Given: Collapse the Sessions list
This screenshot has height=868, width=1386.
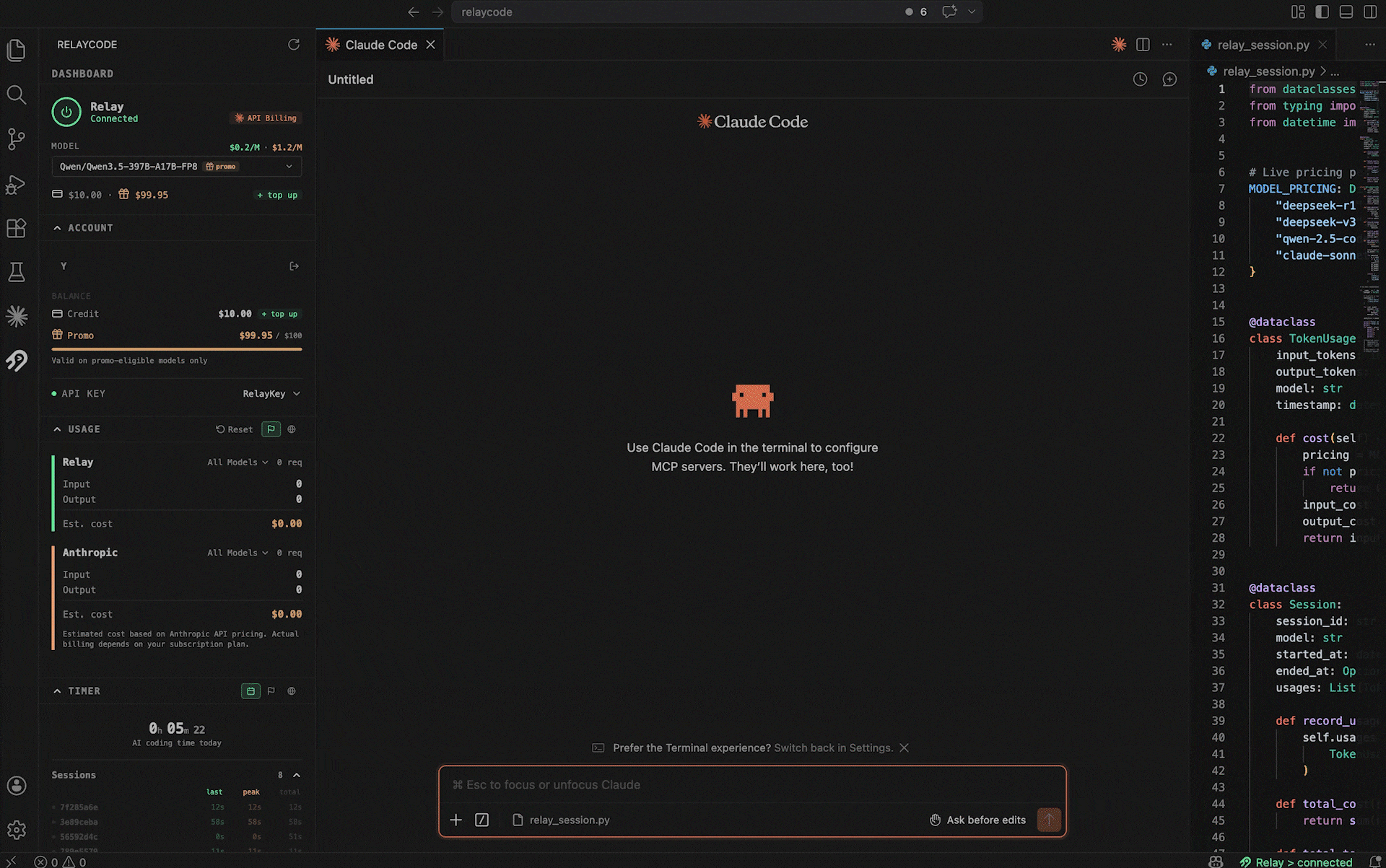Looking at the screenshot, I should point(296,775).
